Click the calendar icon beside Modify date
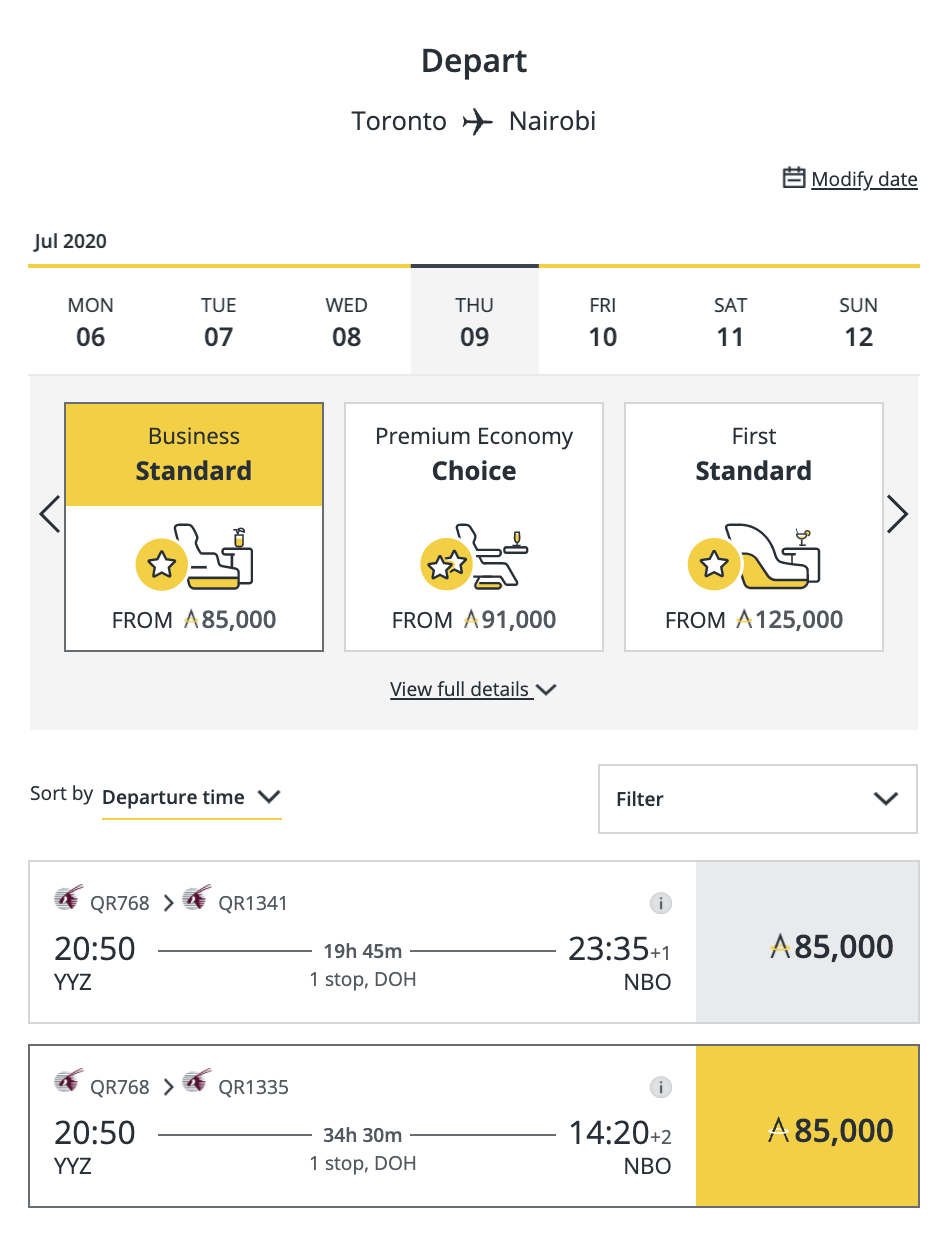 point(794,178)
